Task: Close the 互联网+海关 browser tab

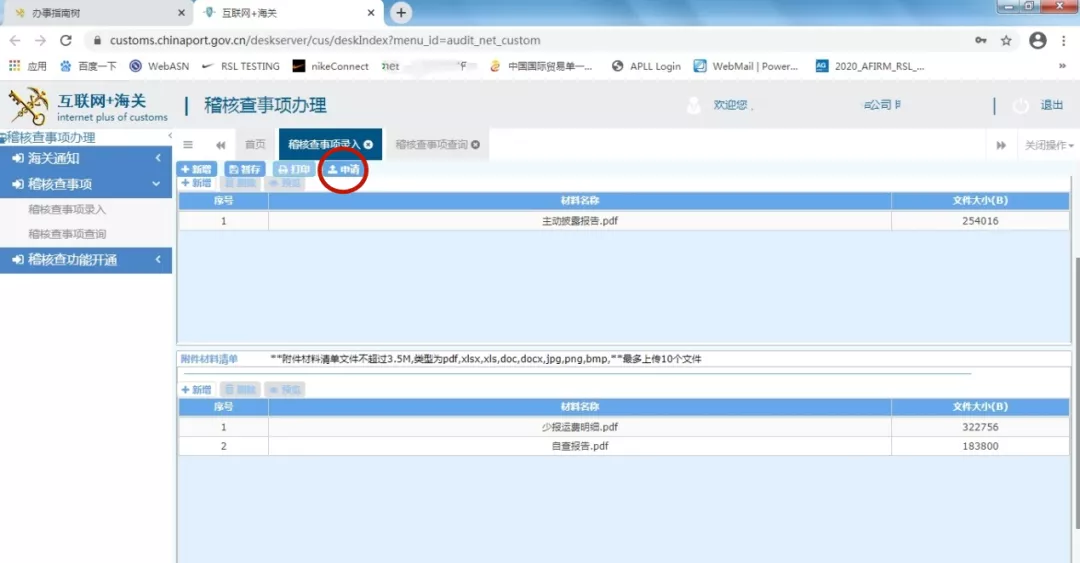Action: point(371,13)
